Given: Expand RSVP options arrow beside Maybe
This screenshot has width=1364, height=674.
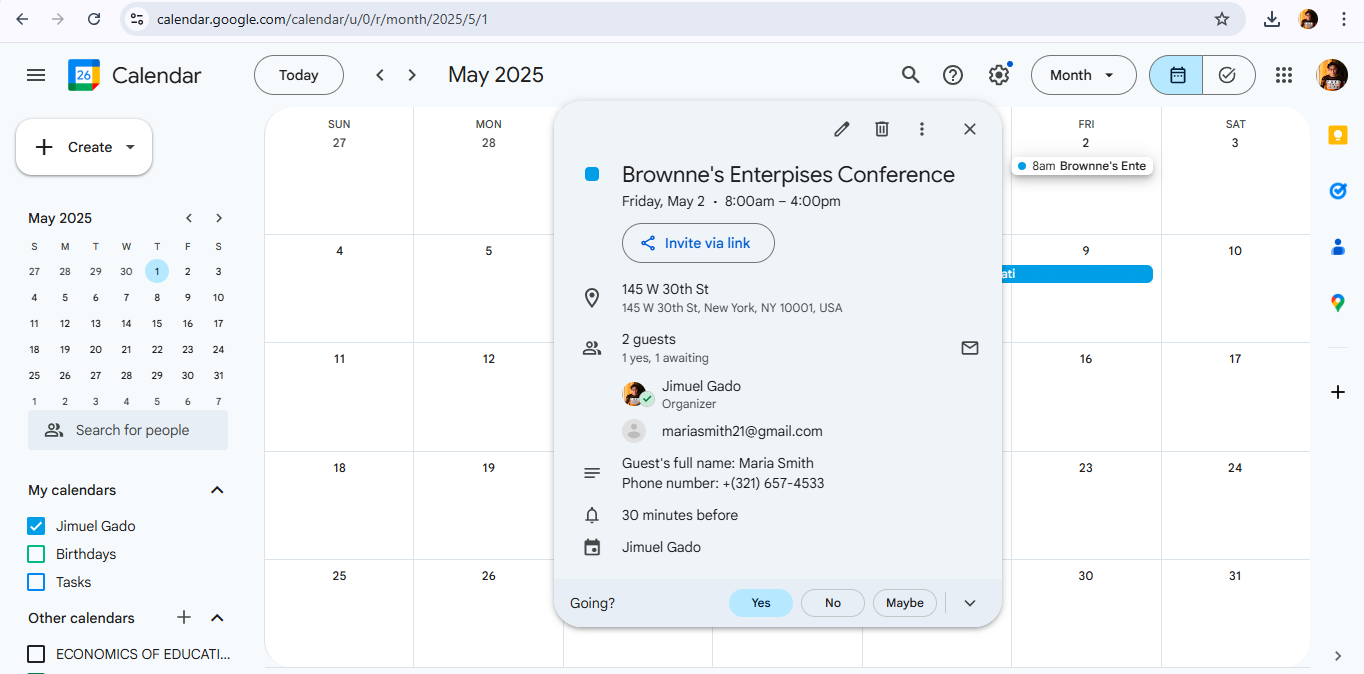Looking at the screenshot, I should coord(969,603).
